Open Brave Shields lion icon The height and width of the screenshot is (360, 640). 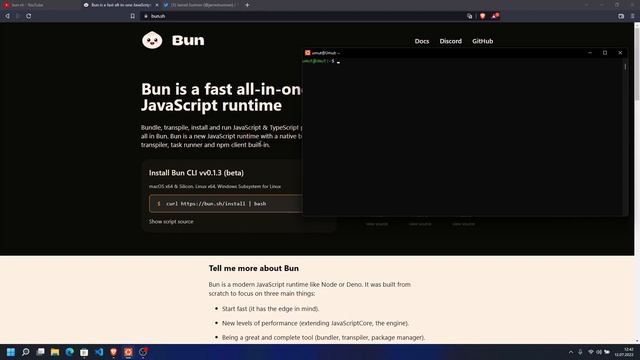coord(482,16)
